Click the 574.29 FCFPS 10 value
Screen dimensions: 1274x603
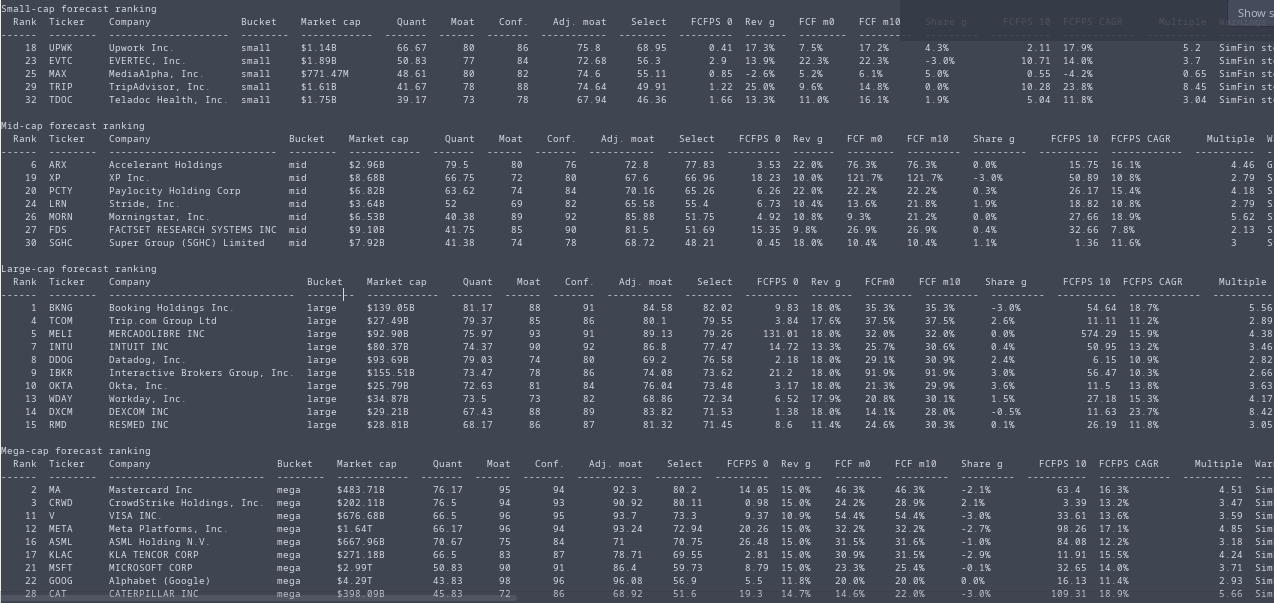coord(1099,334)
